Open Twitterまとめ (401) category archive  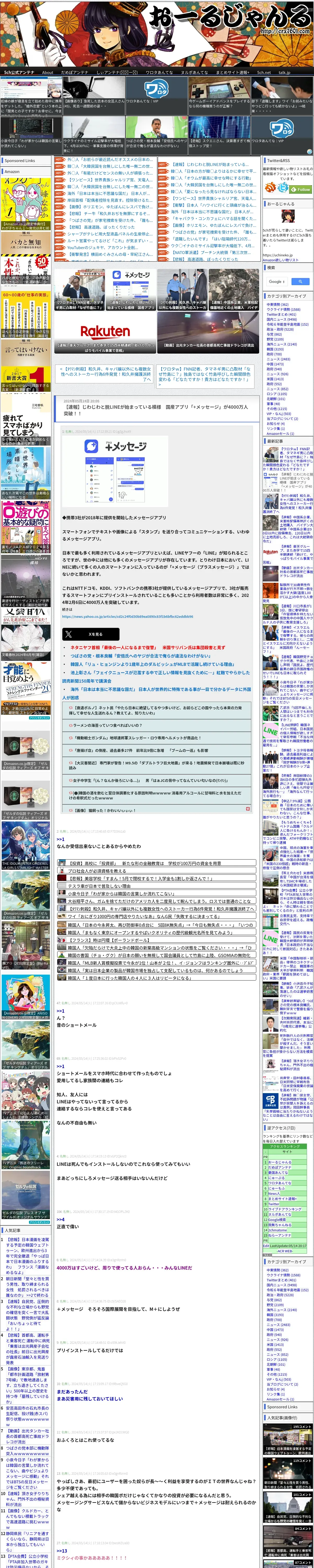click(x=281, y=314)
